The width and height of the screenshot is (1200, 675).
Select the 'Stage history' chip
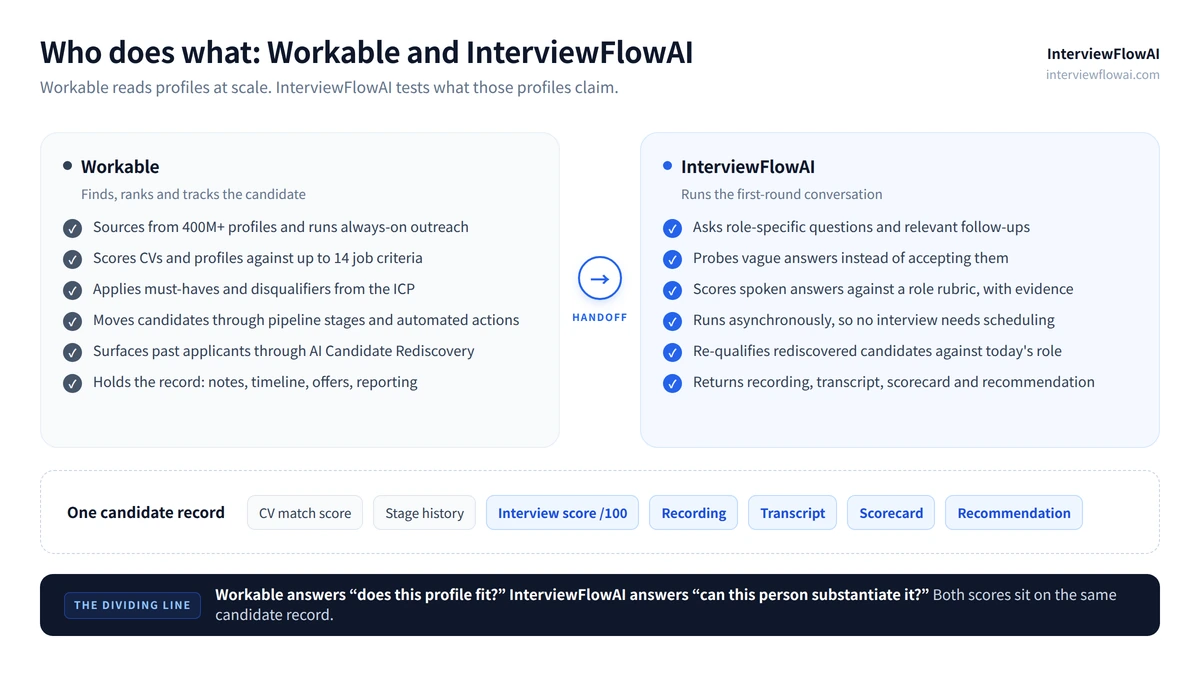point(424,513)
